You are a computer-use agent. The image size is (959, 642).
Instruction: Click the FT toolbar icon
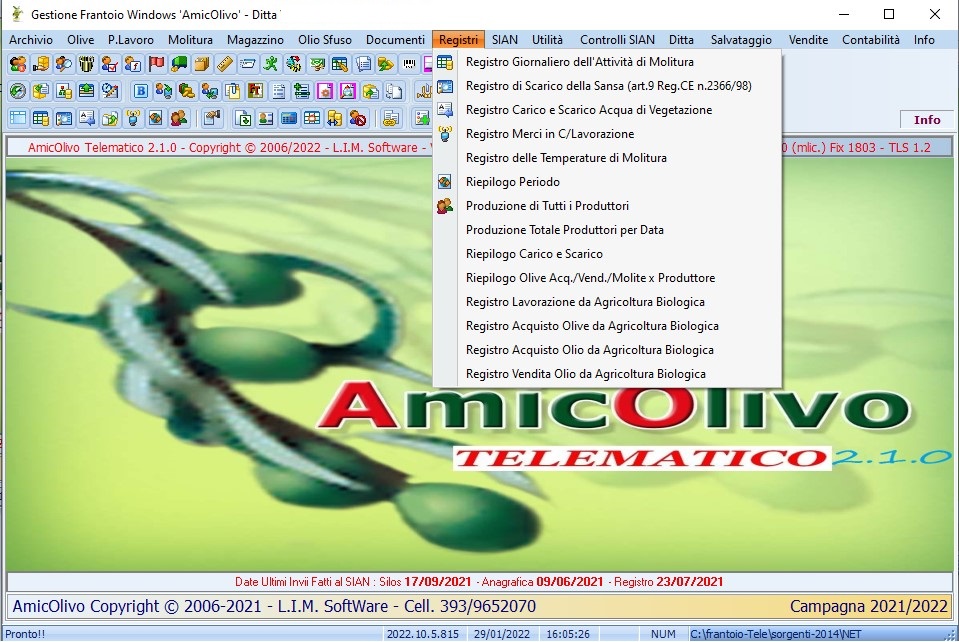click(x=256, y=91)
